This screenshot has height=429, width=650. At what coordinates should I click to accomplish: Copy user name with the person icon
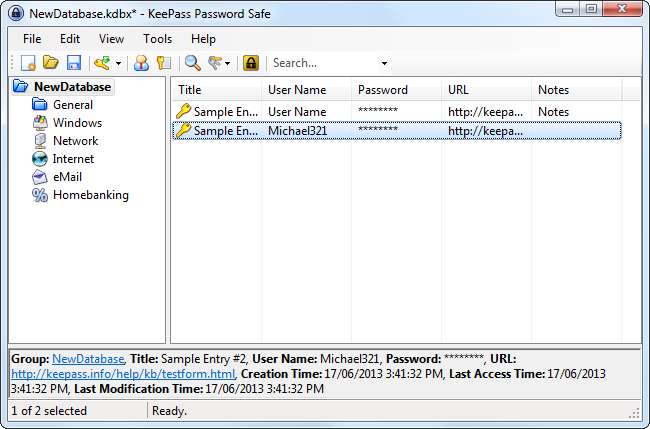coord(141,63)
